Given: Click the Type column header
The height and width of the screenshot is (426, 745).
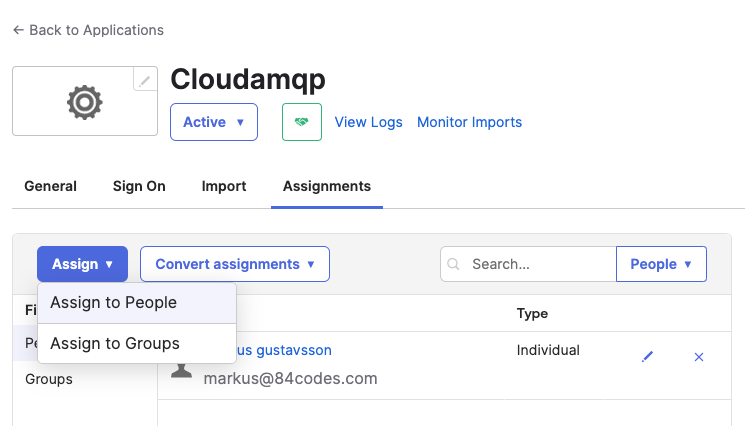Looking at the screenshot, I should (x=532, y=313).
